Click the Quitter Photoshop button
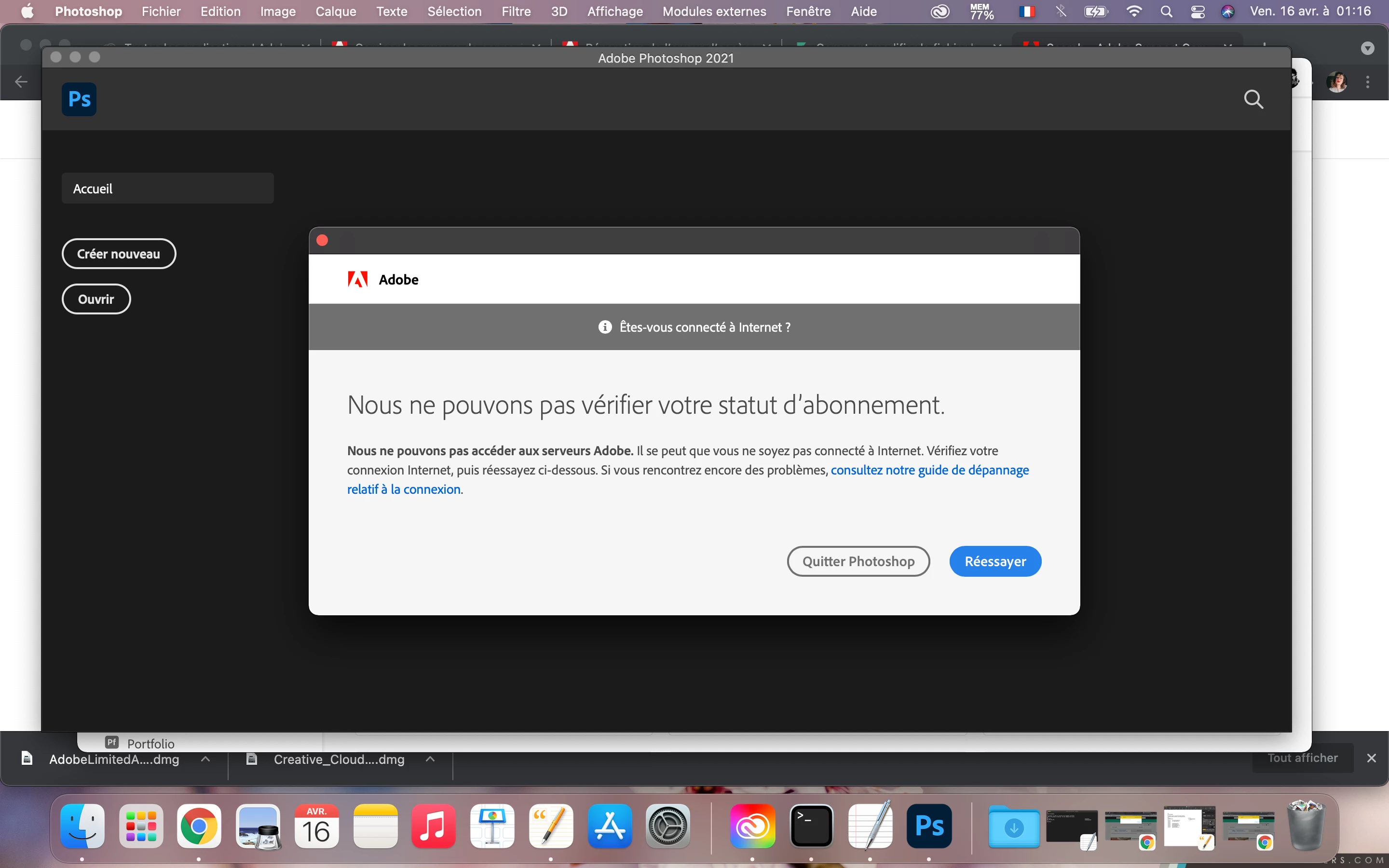This screenshot has height=868, width=1389. [x=858, y=561]
